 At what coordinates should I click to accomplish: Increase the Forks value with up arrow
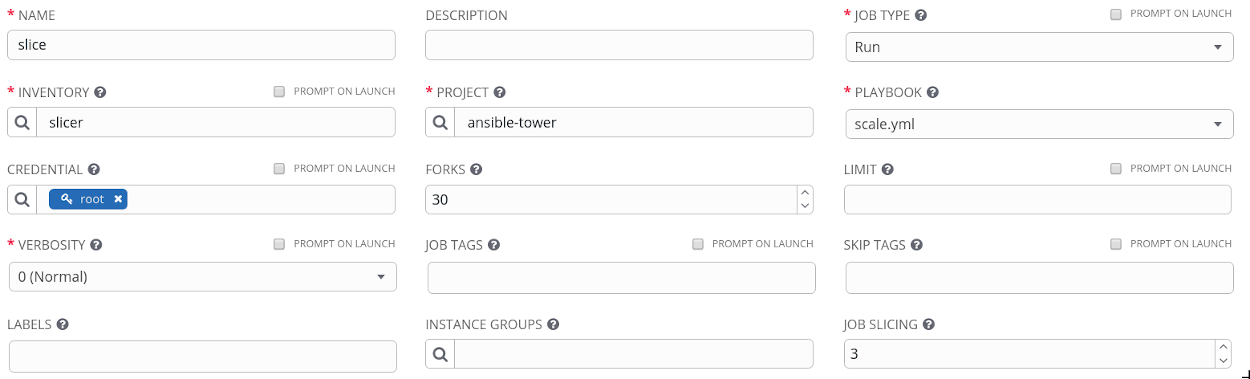(805, 192)
